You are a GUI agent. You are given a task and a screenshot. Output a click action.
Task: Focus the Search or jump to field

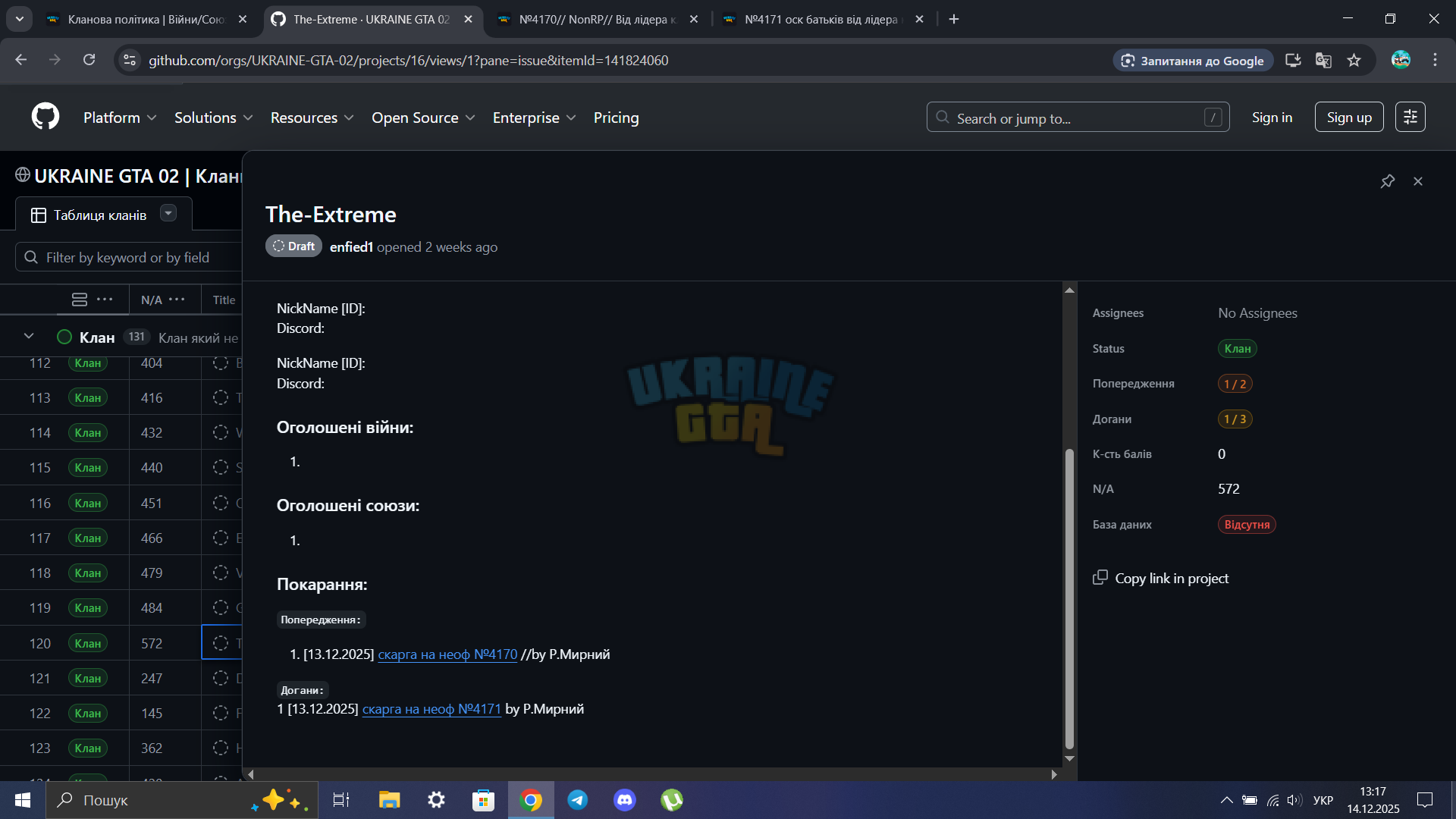point(1078,118)
